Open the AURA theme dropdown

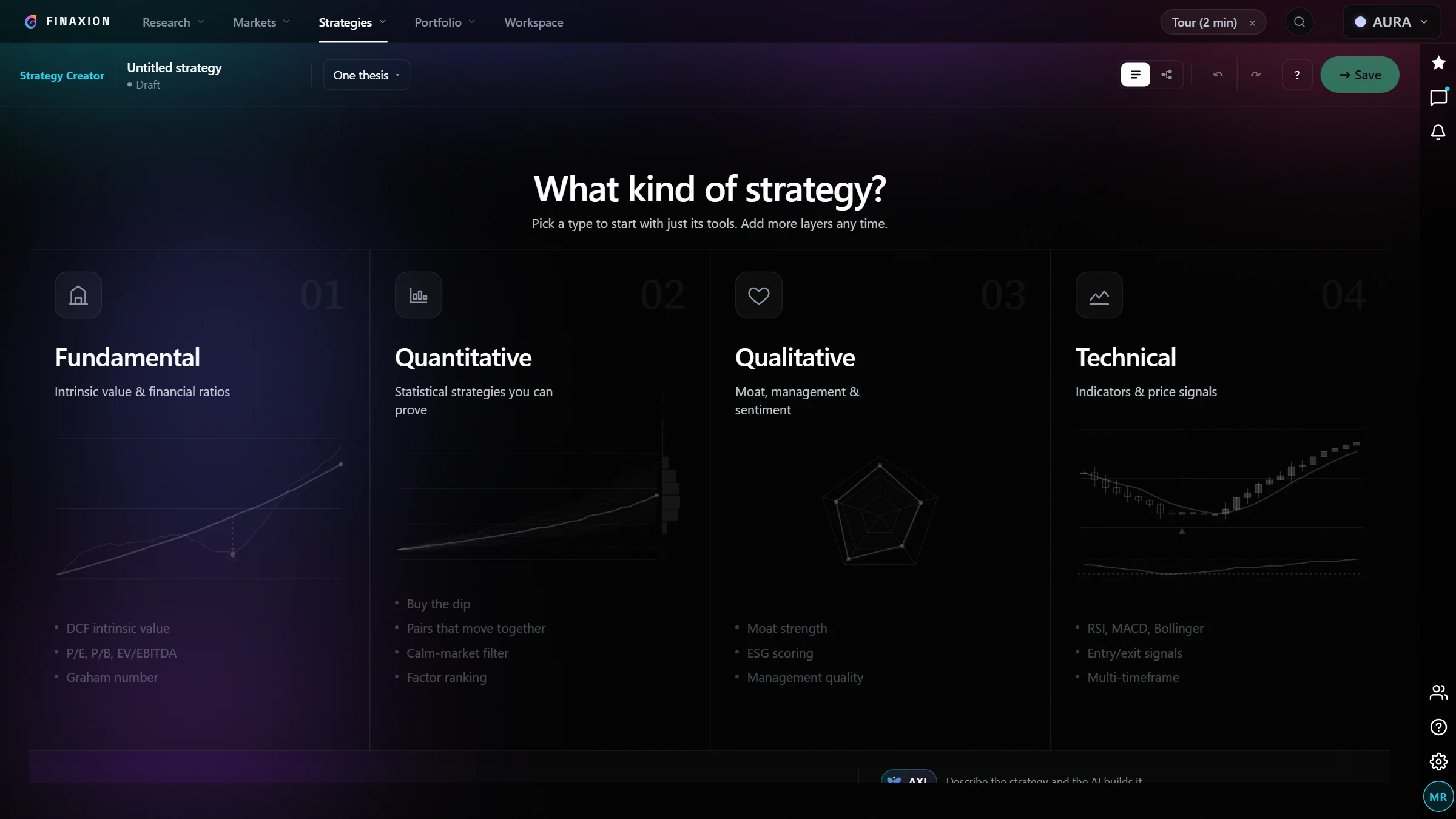click(1392, 22)
